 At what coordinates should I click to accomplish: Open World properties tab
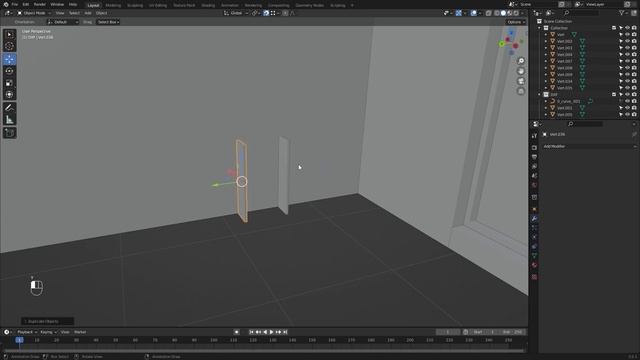pos(534,185)
